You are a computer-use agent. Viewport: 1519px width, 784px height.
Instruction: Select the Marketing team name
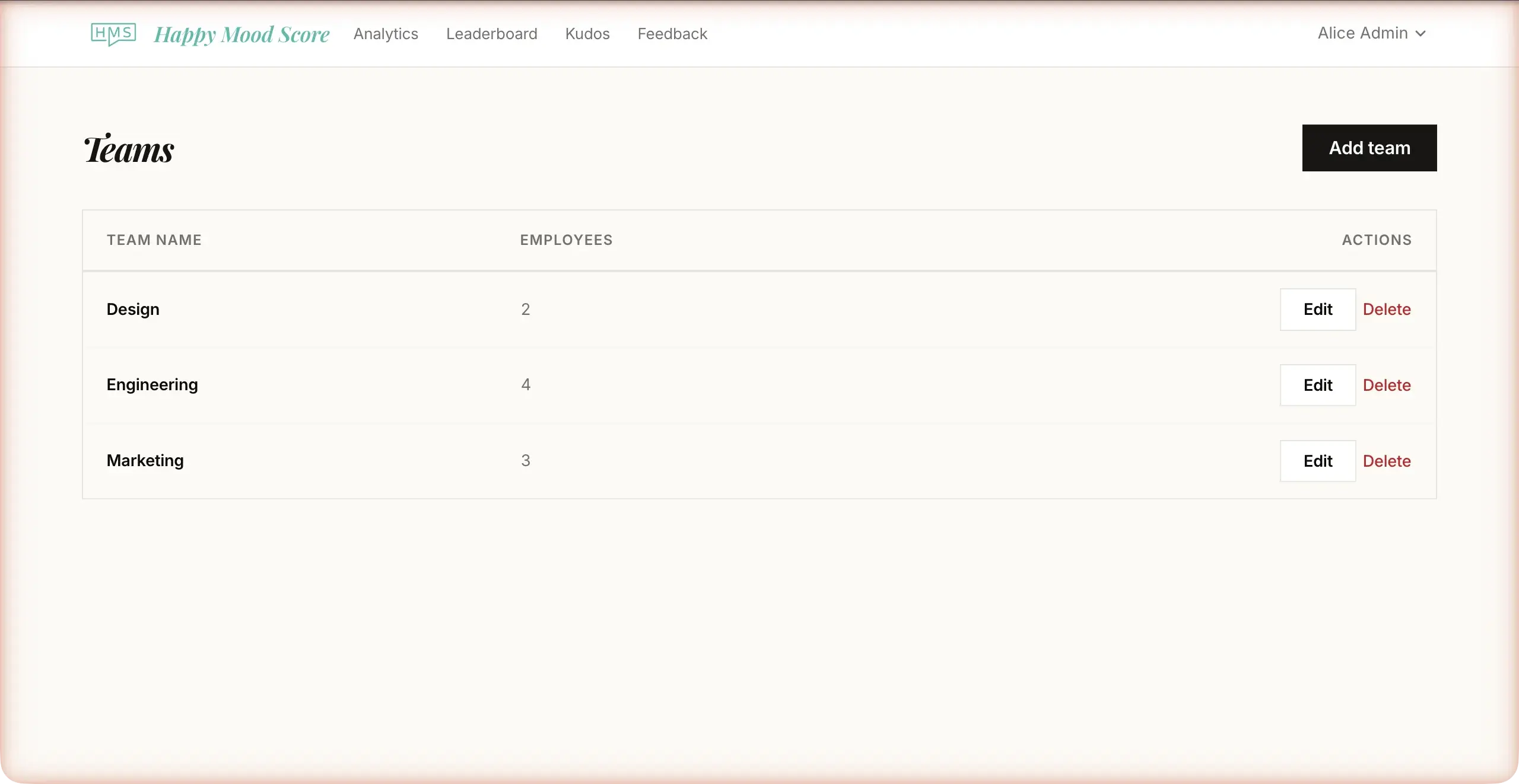click(x=145, y=460)
